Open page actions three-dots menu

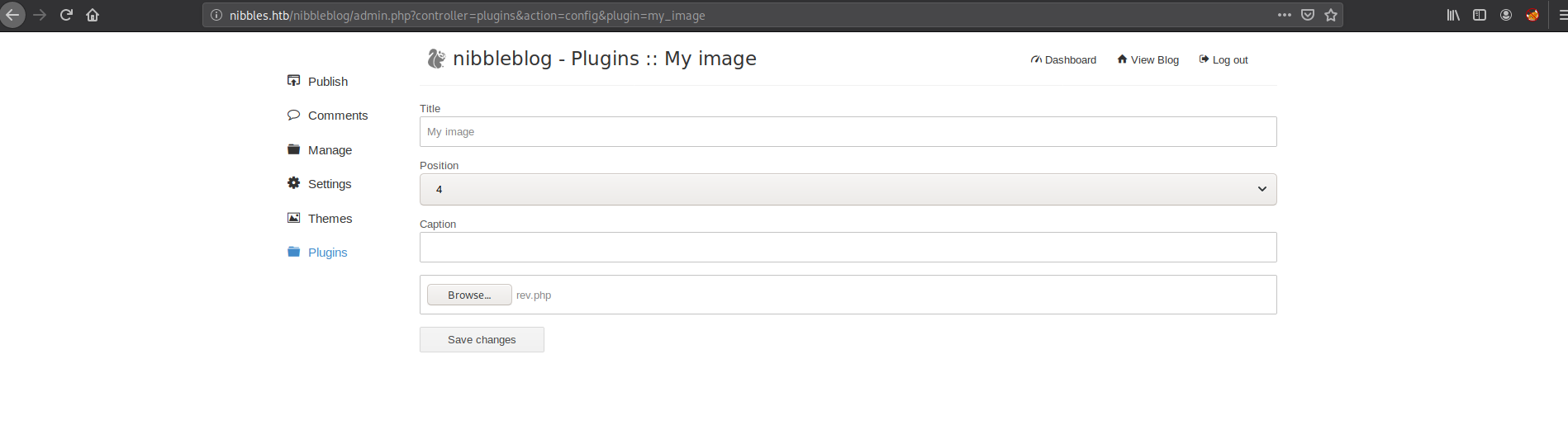click(x=1285, y=15)
